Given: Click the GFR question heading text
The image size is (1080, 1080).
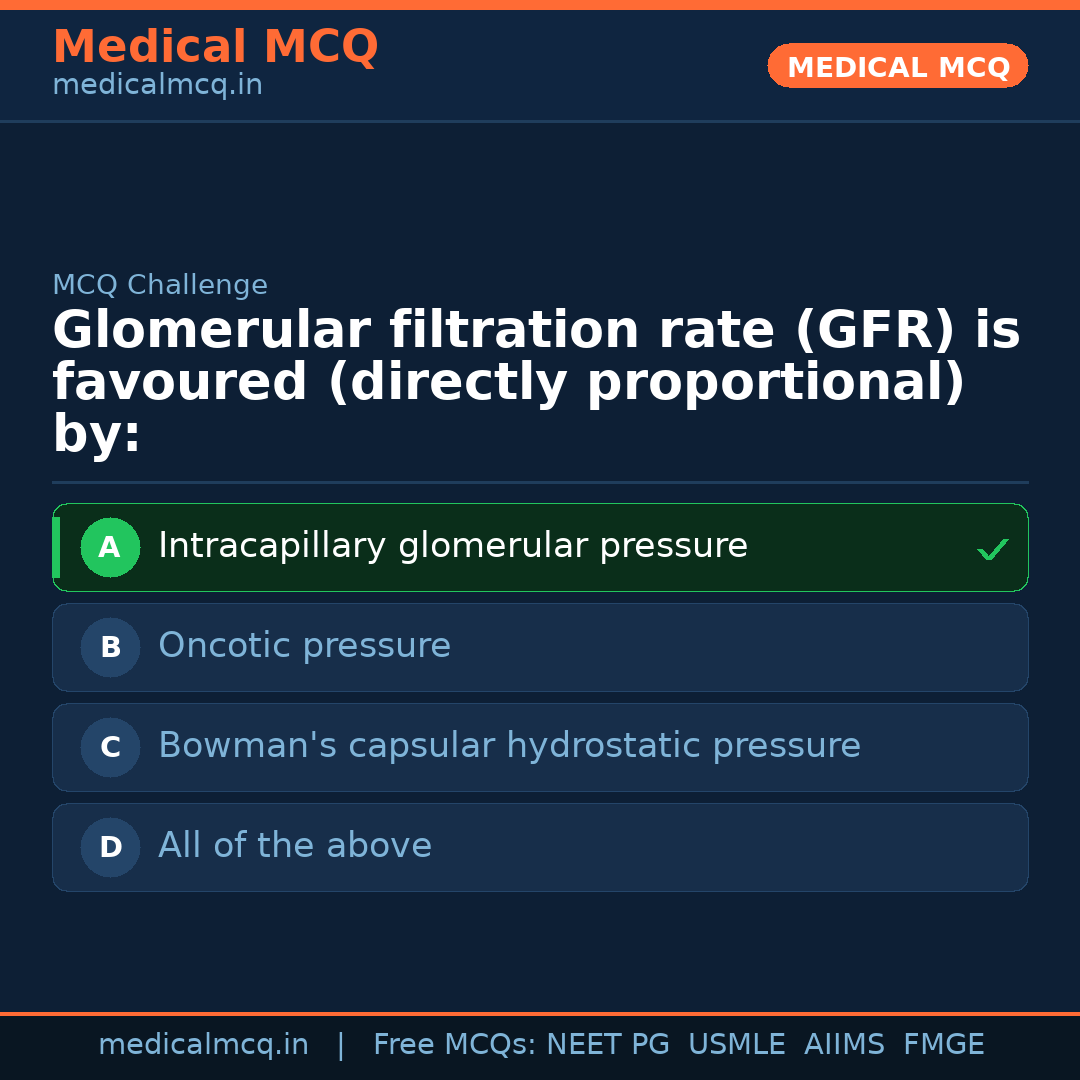Looking at the screenshot, I should 536,383.
